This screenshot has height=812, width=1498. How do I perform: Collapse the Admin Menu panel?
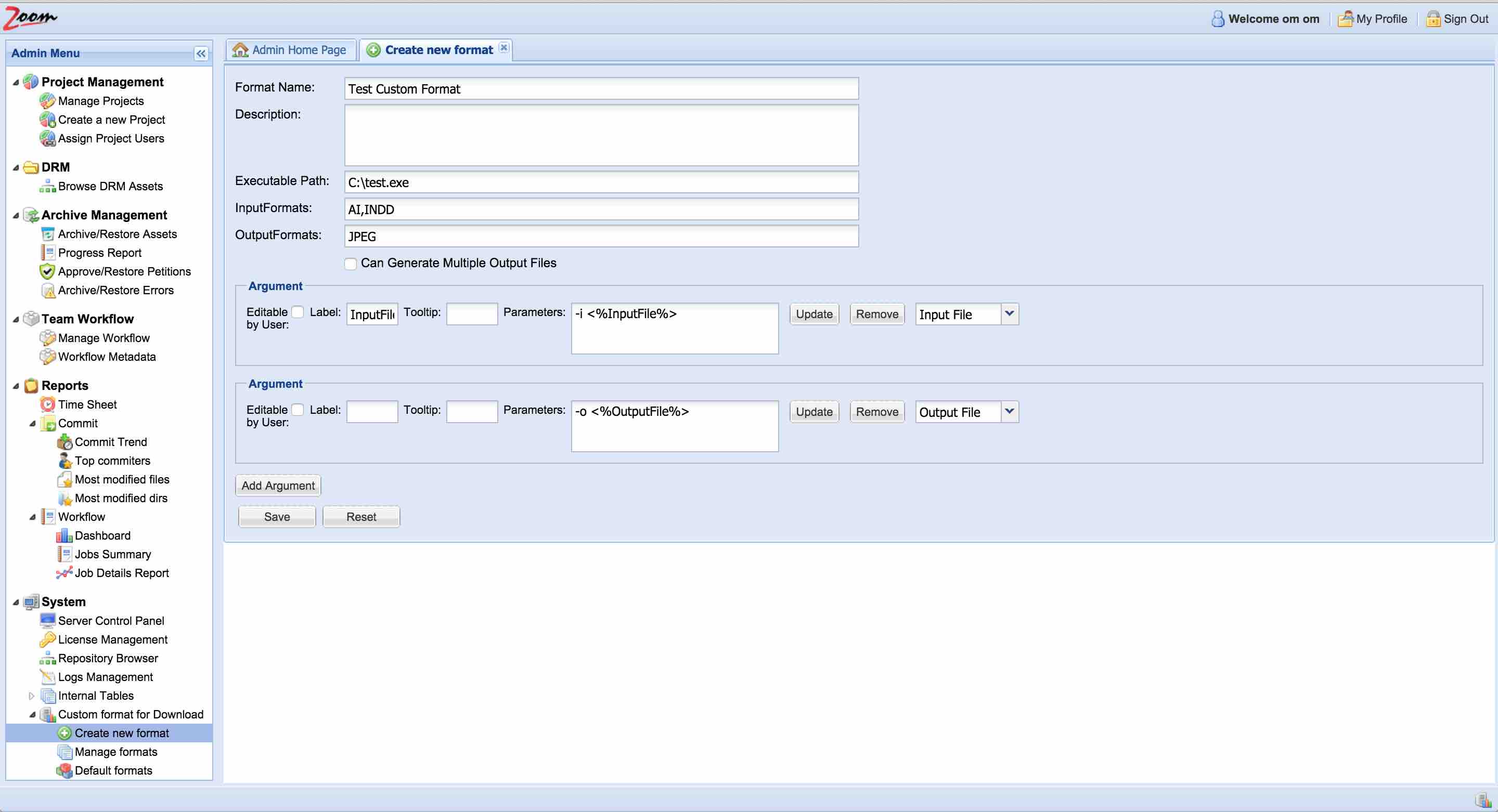(x=201, y=54)
